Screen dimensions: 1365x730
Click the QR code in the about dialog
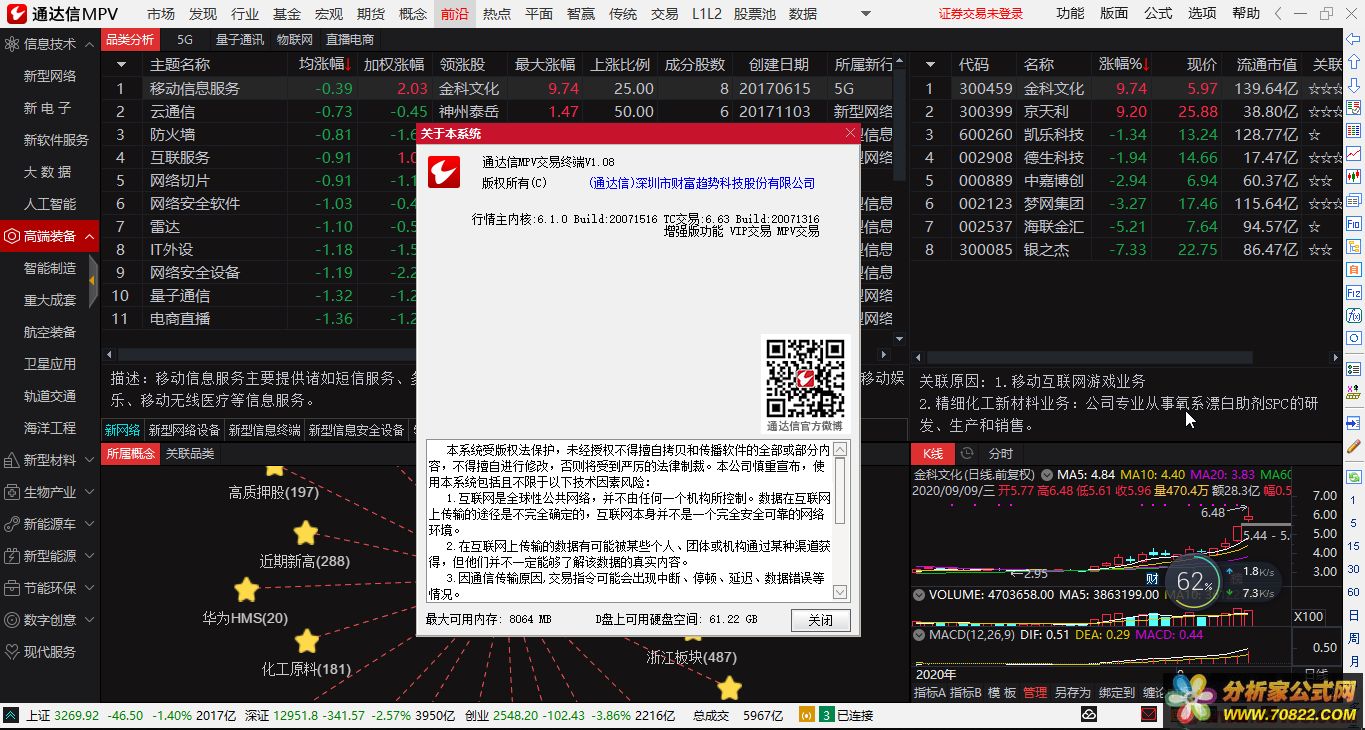pyautogui.click(x=805, y=378)
